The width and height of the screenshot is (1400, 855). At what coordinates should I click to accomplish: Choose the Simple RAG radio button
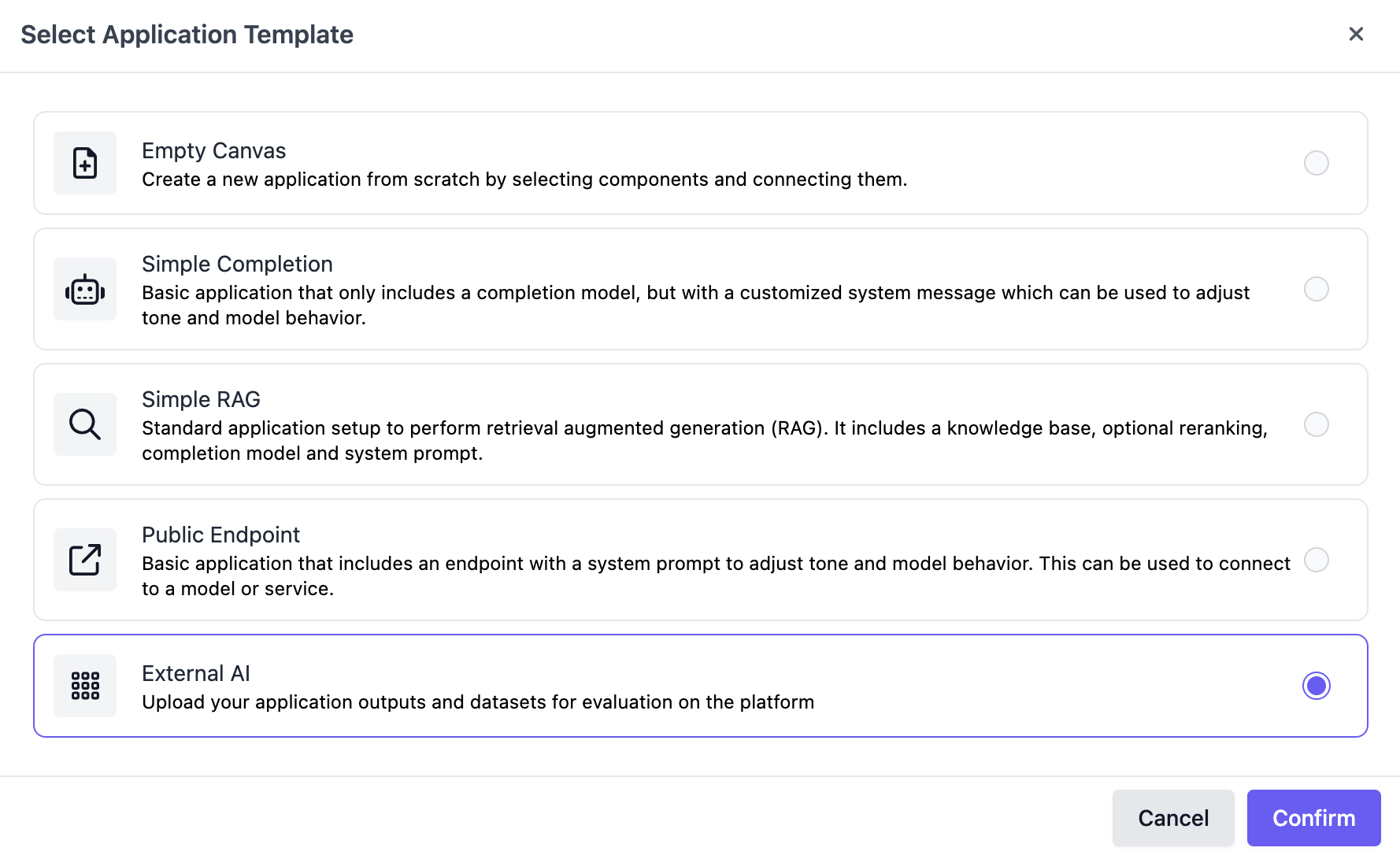coord(1317,424)
